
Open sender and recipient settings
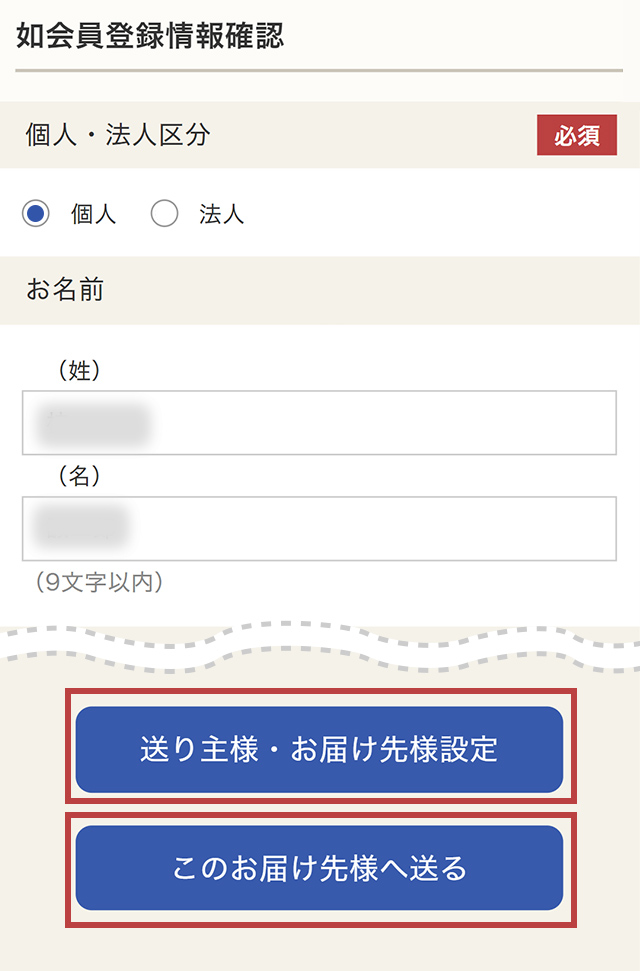pos(319,749)
